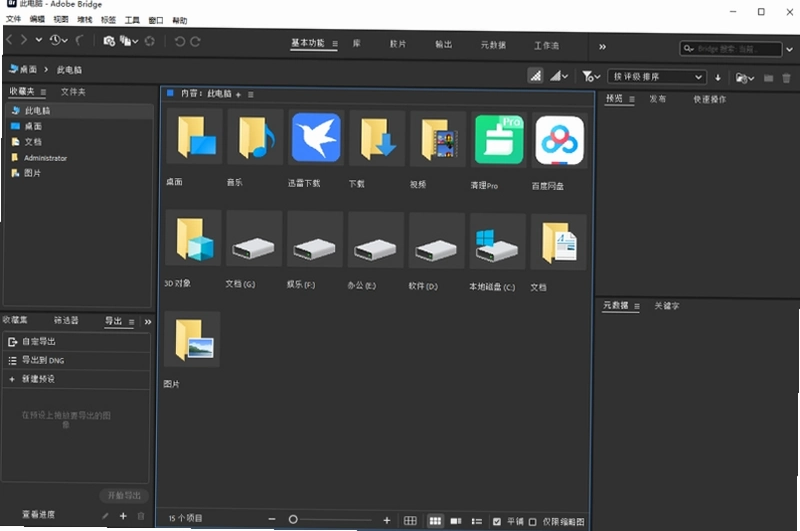Switch to 工作流 workspace
The width and height of the screenshot is (800, 531).
click(546, 45)
